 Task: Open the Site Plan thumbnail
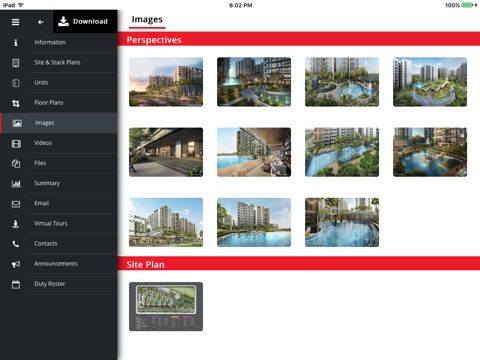click(166, 307)
